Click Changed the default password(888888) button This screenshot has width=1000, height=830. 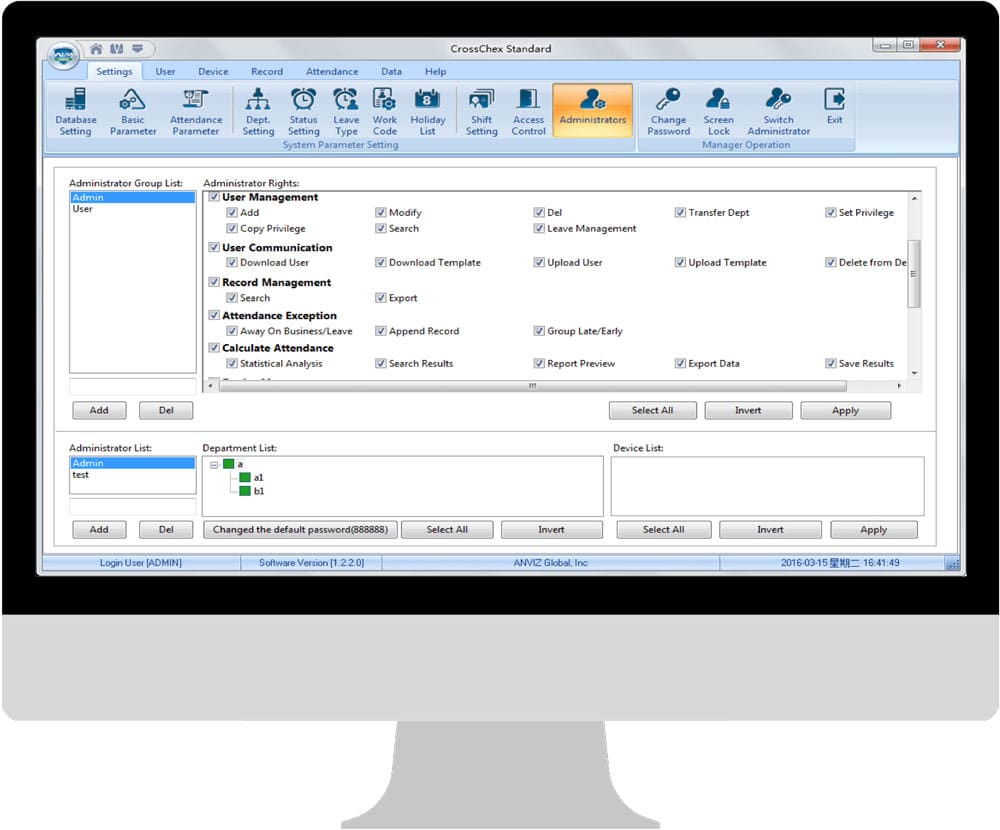tap(300, 530)
